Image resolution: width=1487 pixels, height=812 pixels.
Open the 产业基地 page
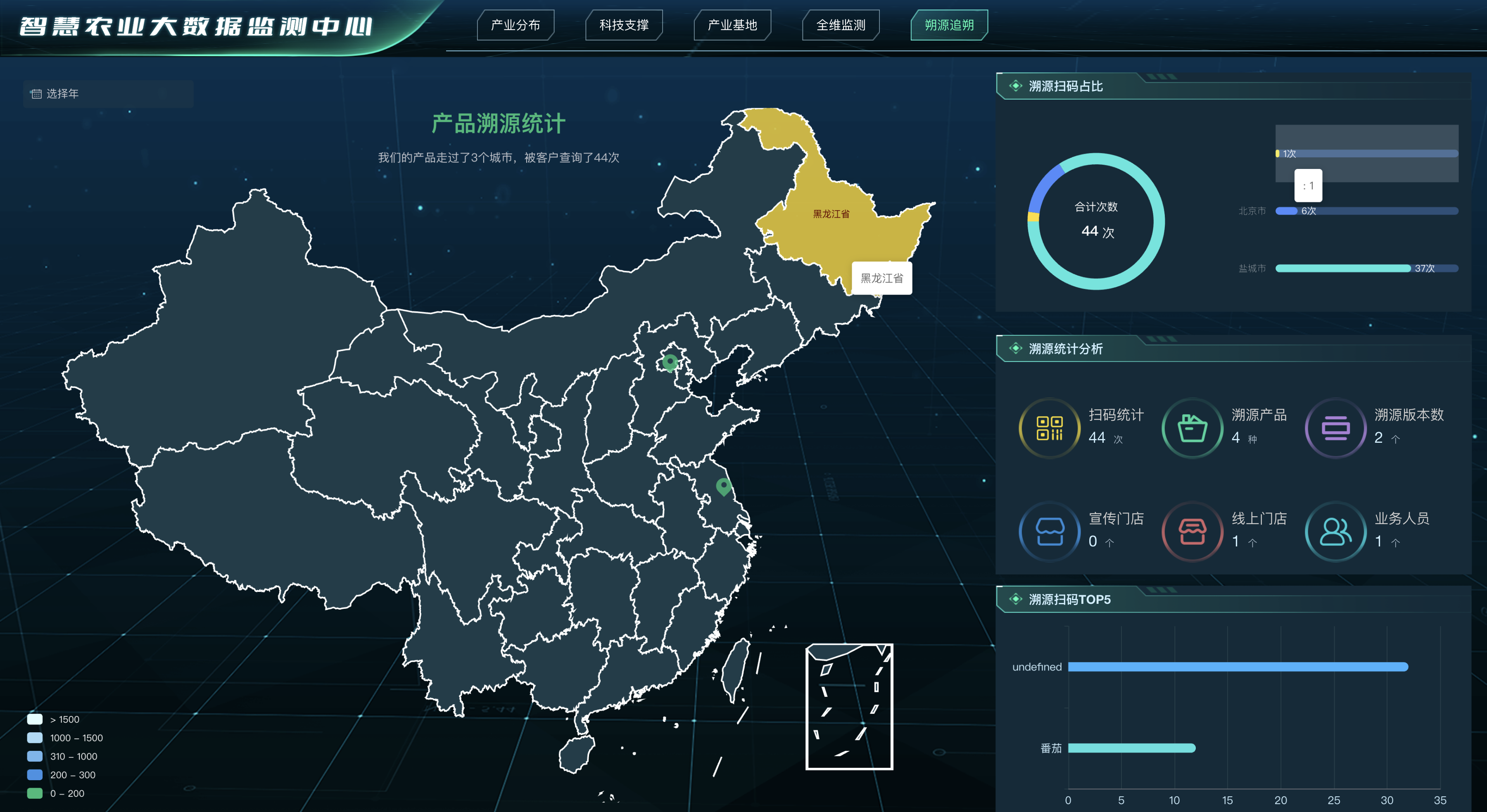[x=732, y=25]
